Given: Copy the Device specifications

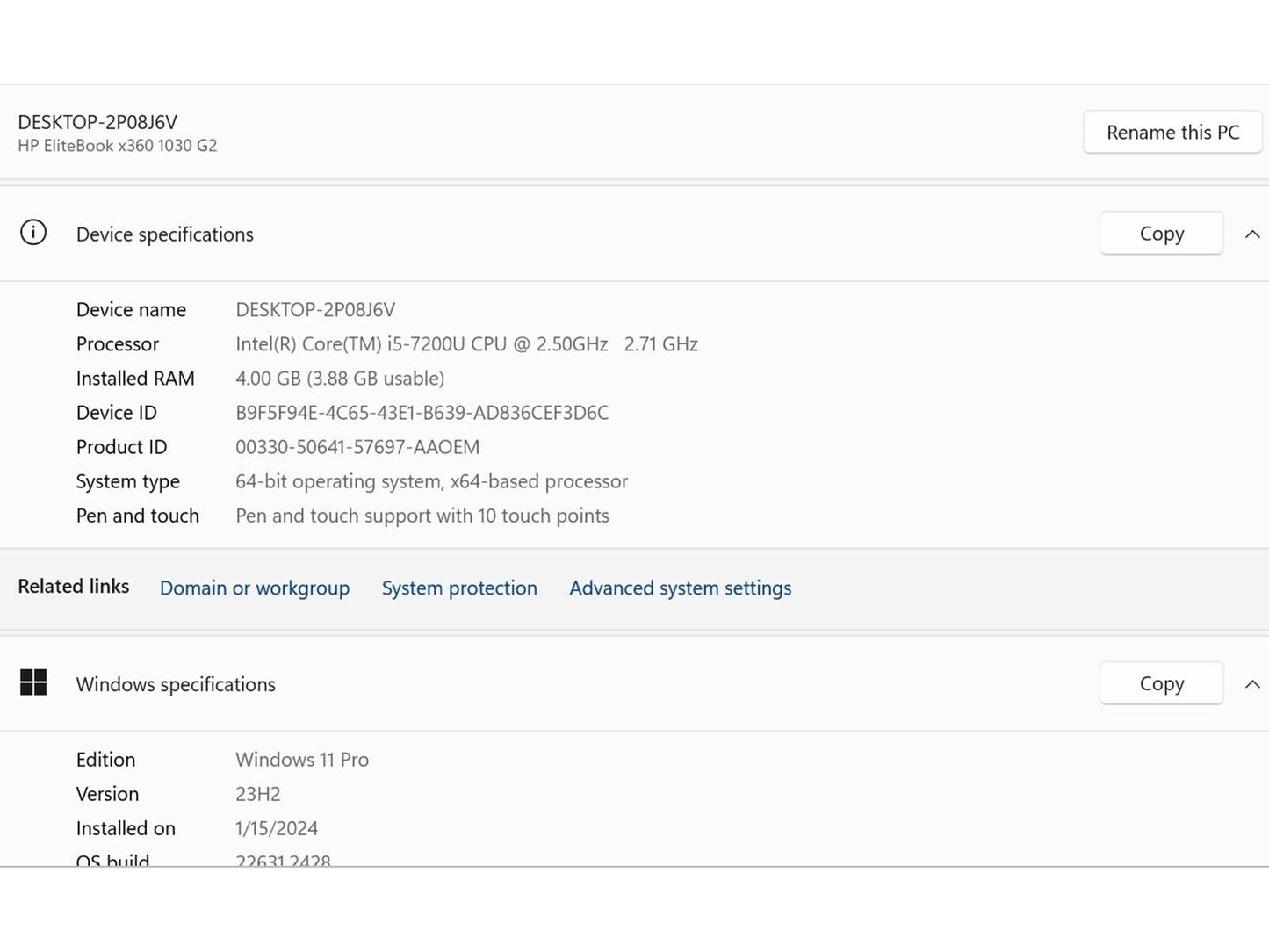Looking at the screenshot, I should 1161,234.
